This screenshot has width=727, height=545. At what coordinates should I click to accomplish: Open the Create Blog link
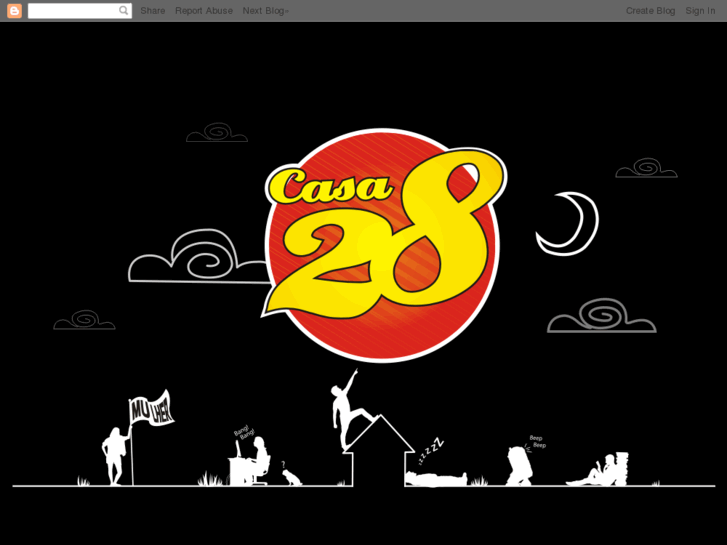pos(650,11)
